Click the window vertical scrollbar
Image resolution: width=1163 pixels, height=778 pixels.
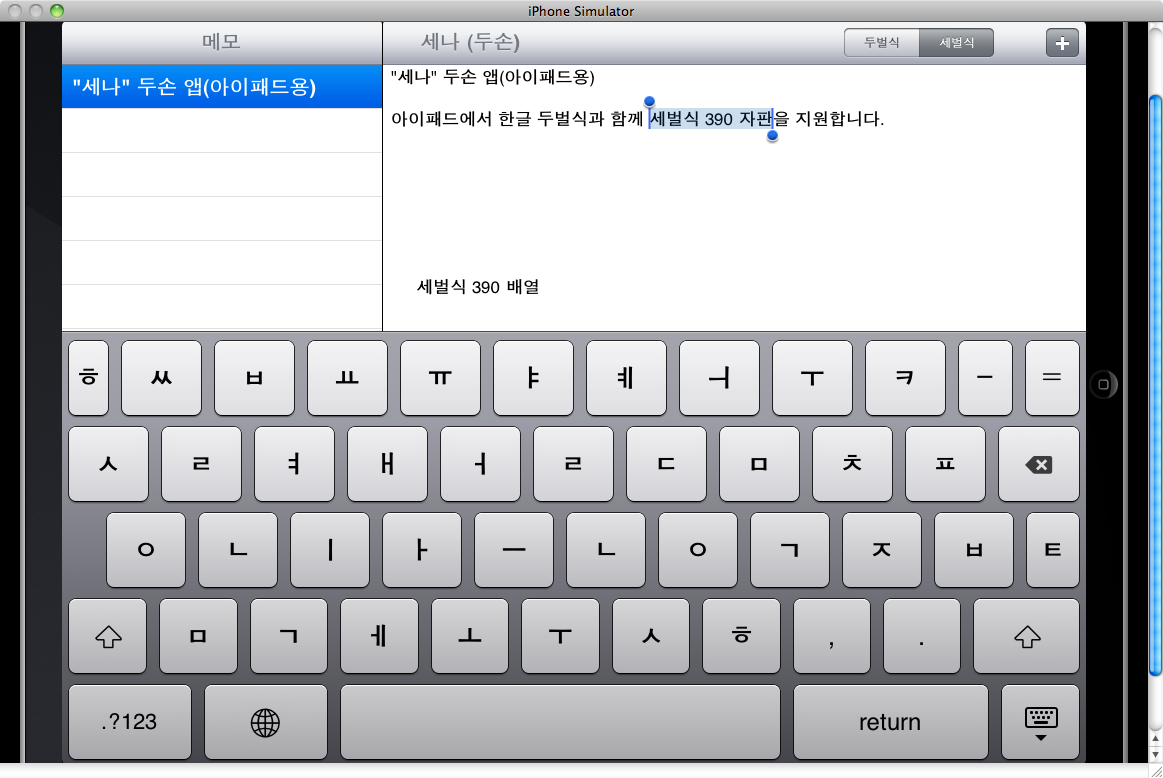[1155, 400]
